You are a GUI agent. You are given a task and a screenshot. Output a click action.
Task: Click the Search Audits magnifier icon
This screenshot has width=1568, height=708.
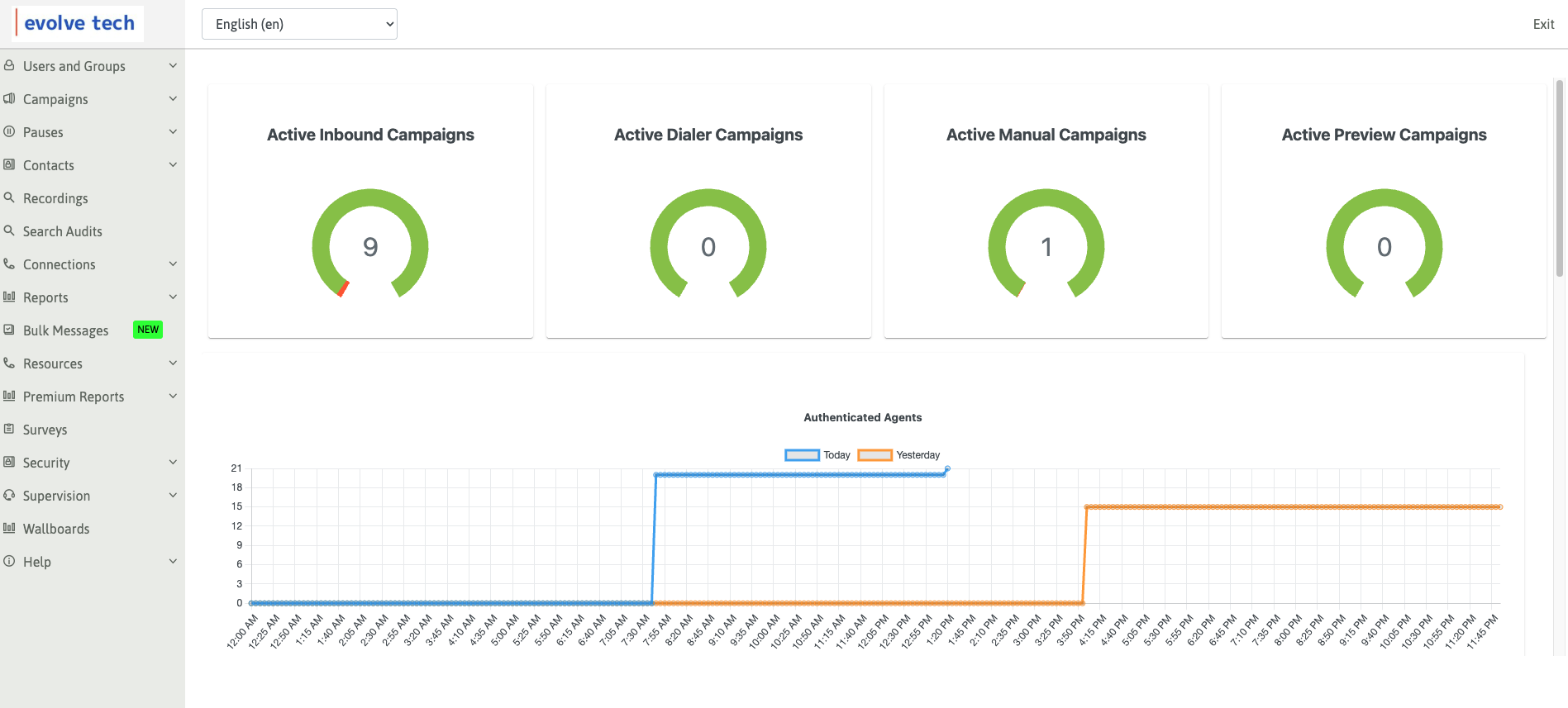point(9,230)
